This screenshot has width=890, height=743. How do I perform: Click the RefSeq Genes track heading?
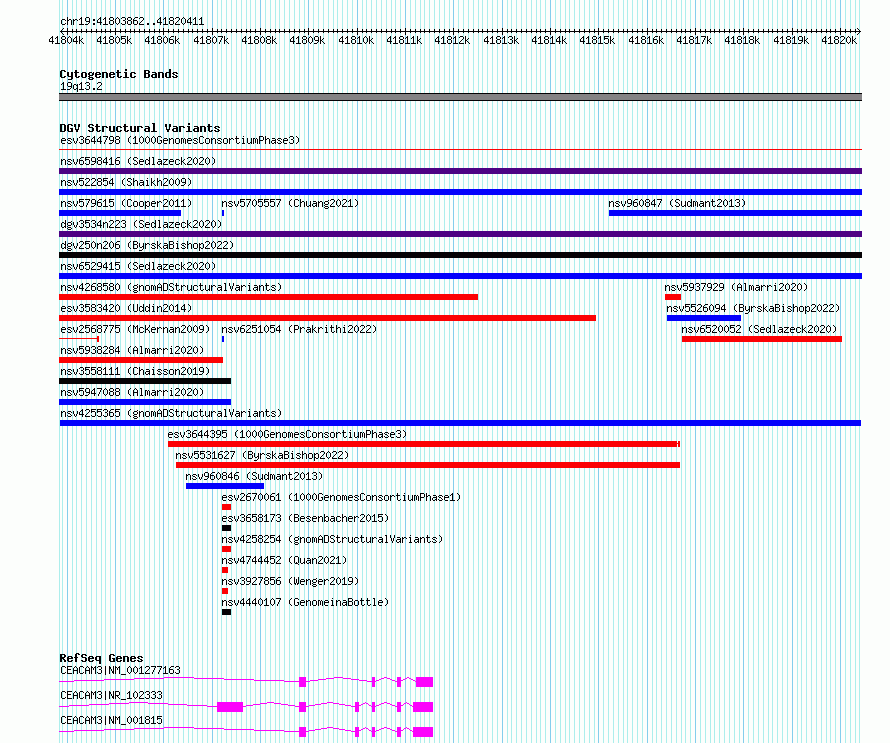click(101, 658)
